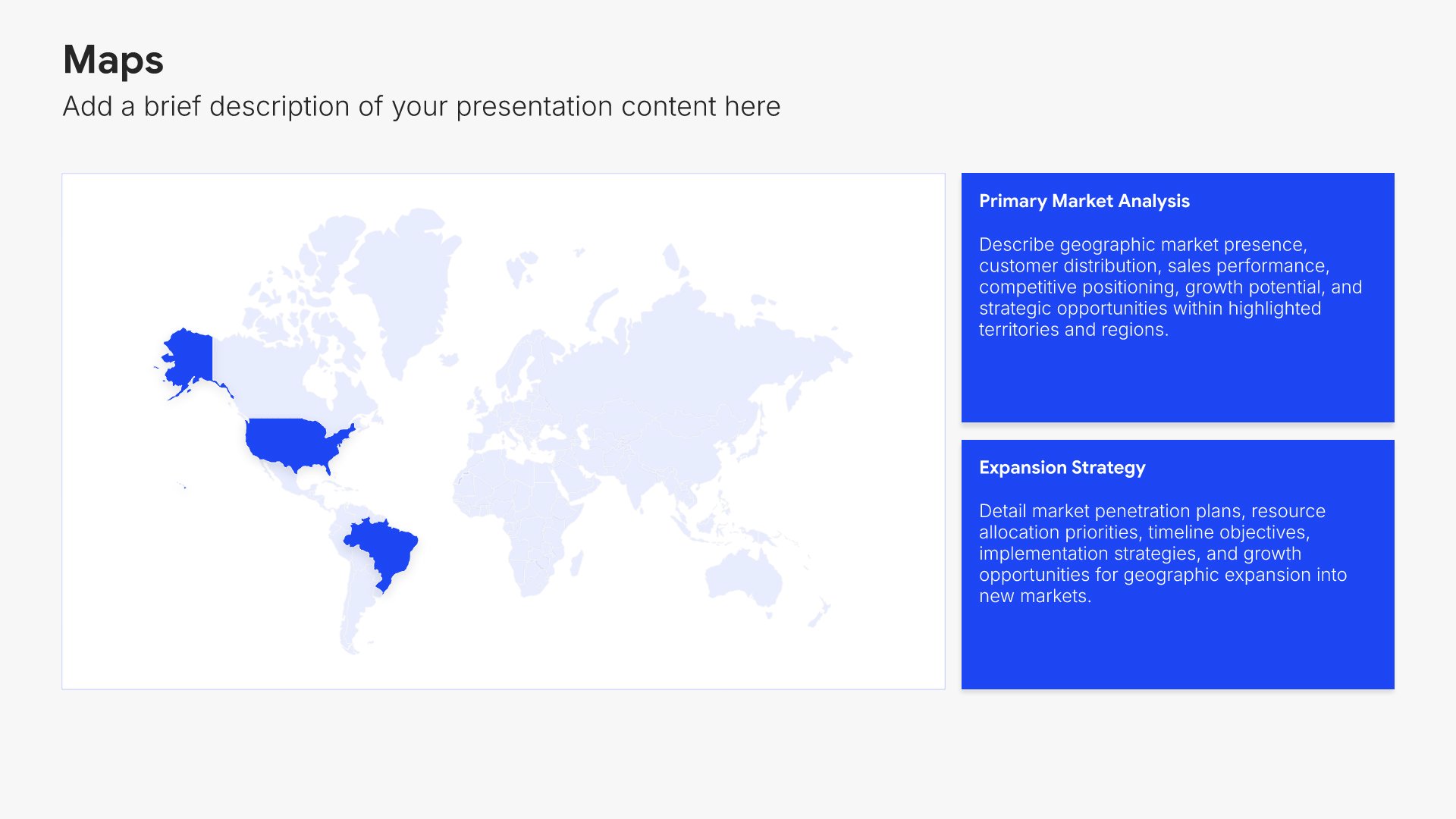Select Expansion Strategy body paragraph
This screenshot has height=819, width=1456.
1162,554
